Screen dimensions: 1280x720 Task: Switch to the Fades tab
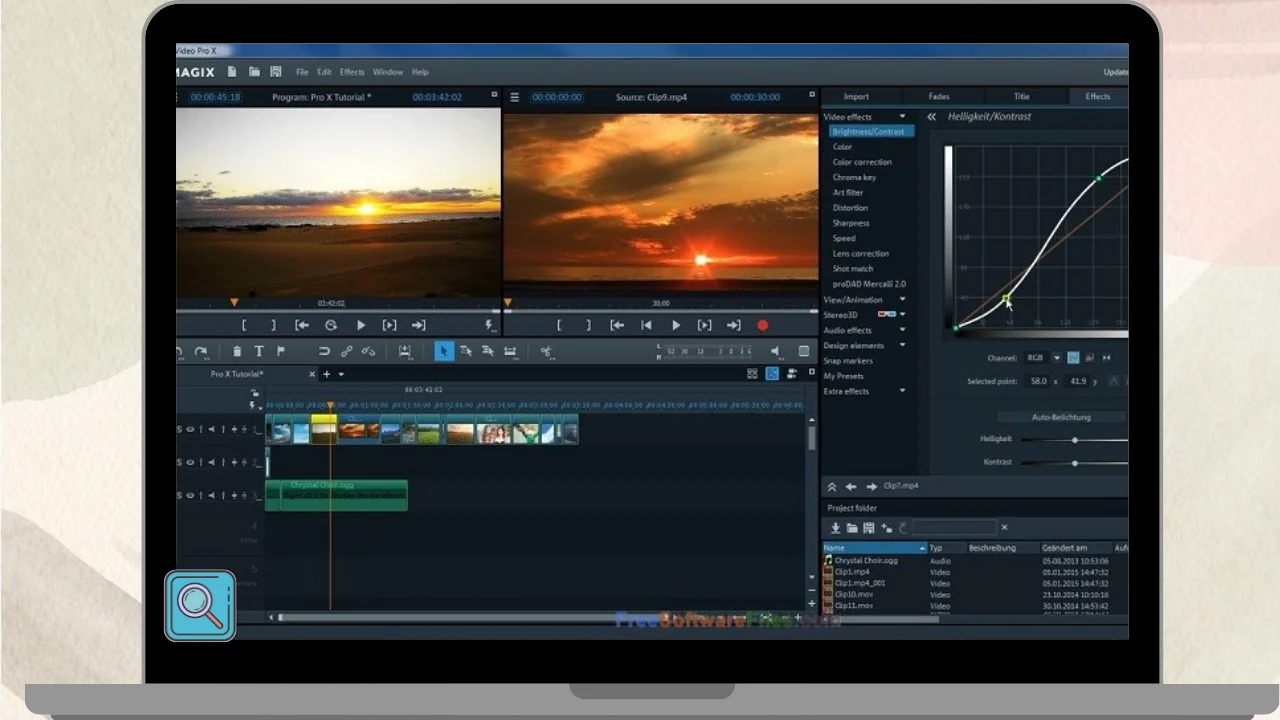pos(938,96)
